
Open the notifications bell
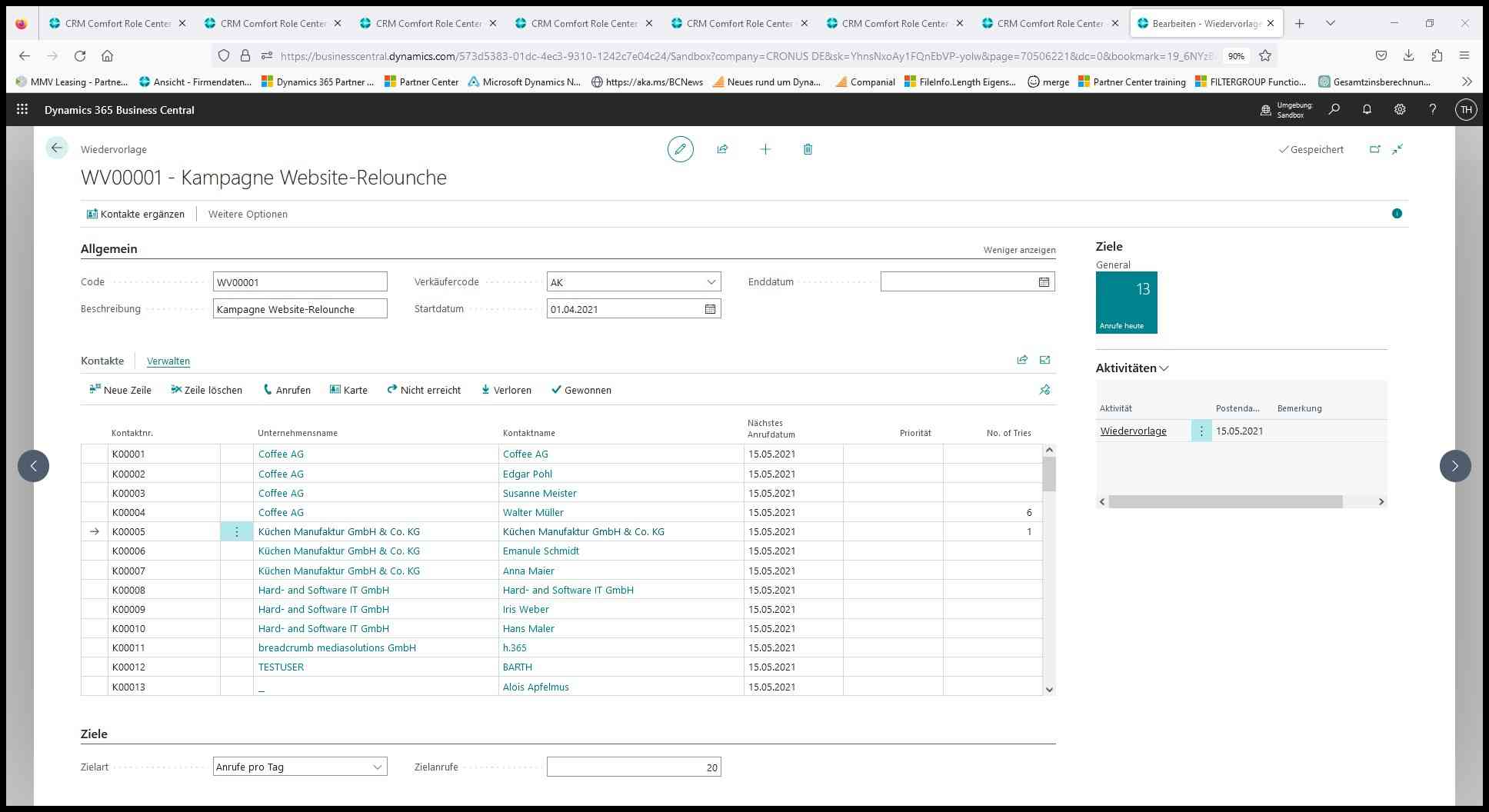click(1367, 110)
